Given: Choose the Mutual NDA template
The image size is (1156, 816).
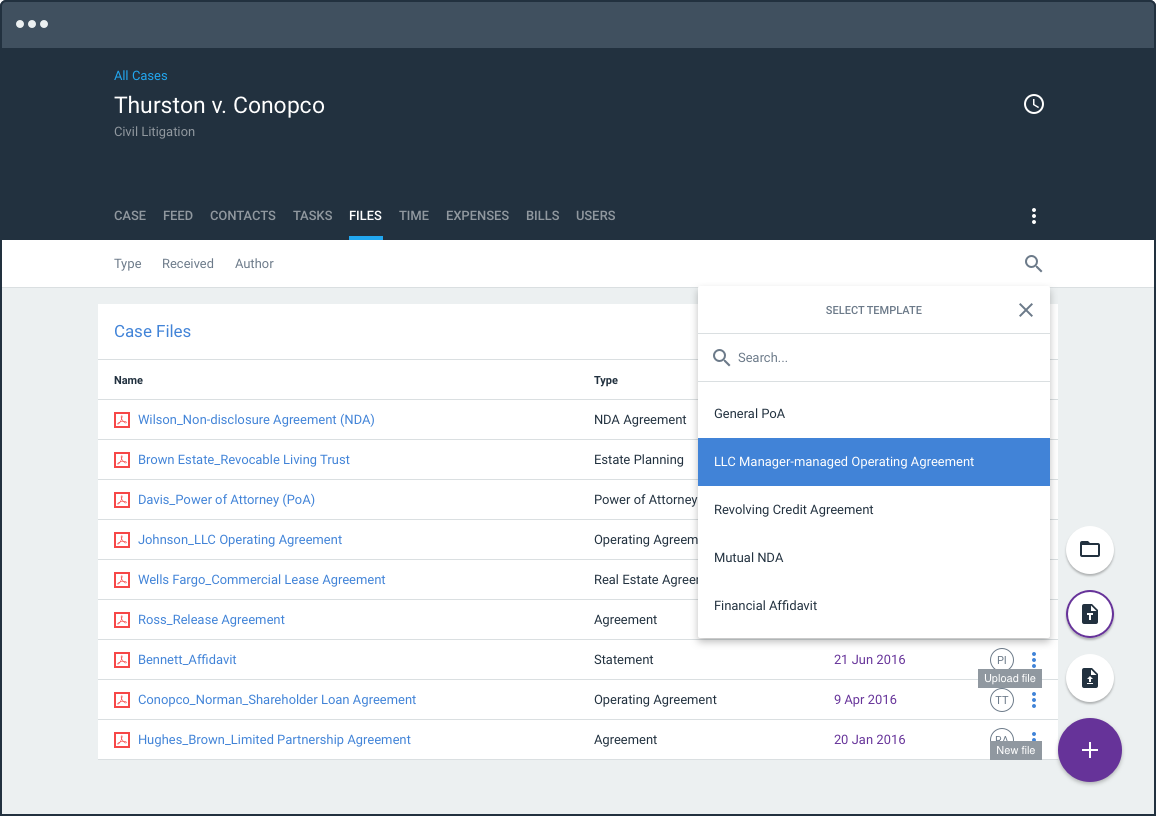Looking at the screenshot, I should [x=874, y=557].
